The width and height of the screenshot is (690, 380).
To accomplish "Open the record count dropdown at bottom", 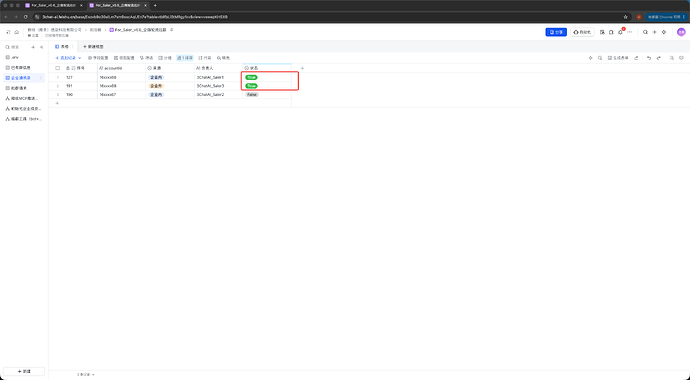I will [x=85, y=375].
